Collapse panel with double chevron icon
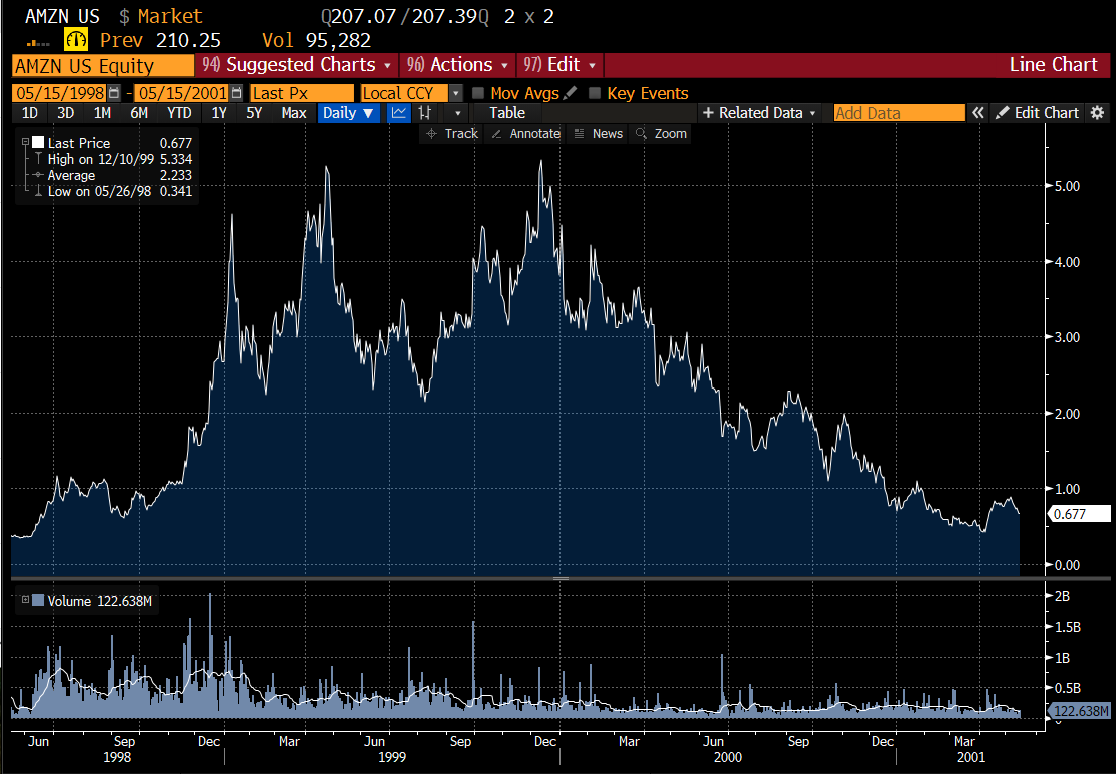 point(978,113)
